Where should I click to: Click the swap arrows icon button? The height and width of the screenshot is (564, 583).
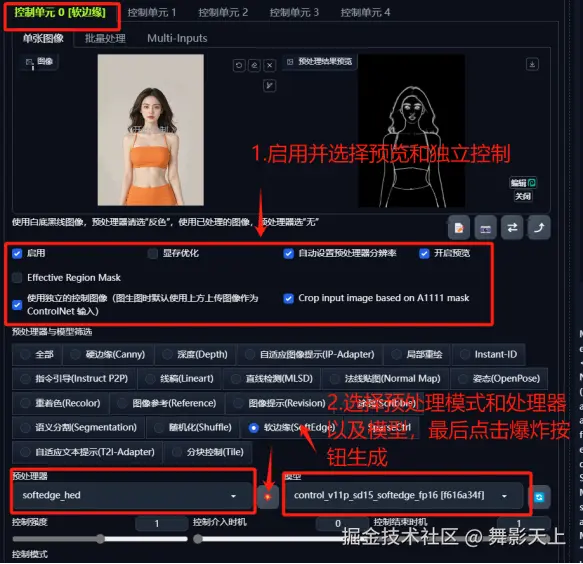pos(512,228)
